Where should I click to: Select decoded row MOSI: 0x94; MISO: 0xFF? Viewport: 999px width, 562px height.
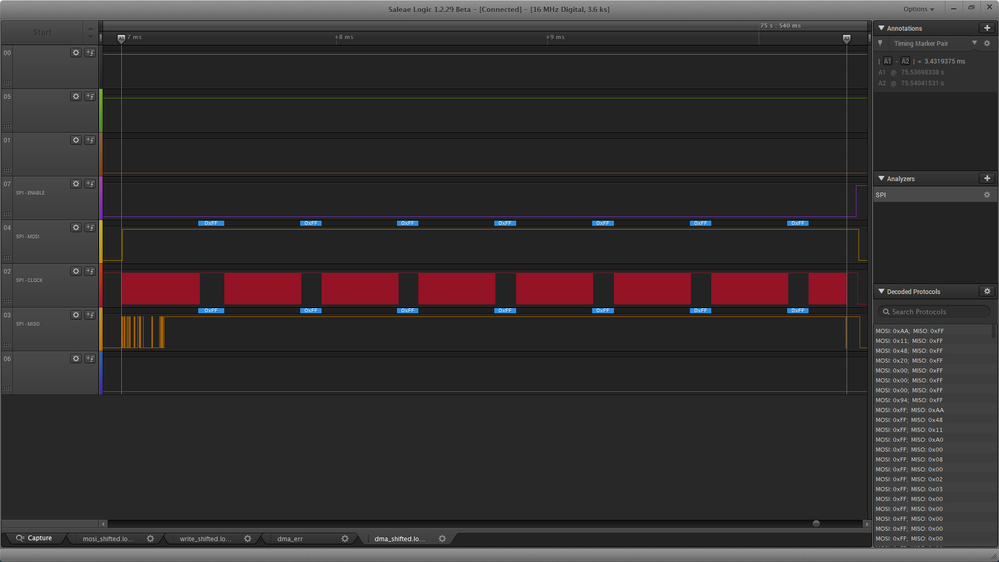(x=933, y=400)
